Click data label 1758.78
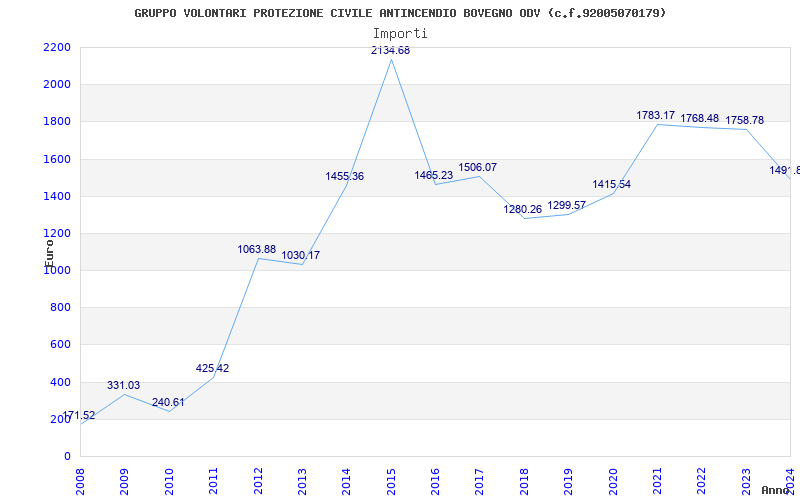The height and width of the screenshot is (500, 800). pyautogui.click(x=745, y=120)
